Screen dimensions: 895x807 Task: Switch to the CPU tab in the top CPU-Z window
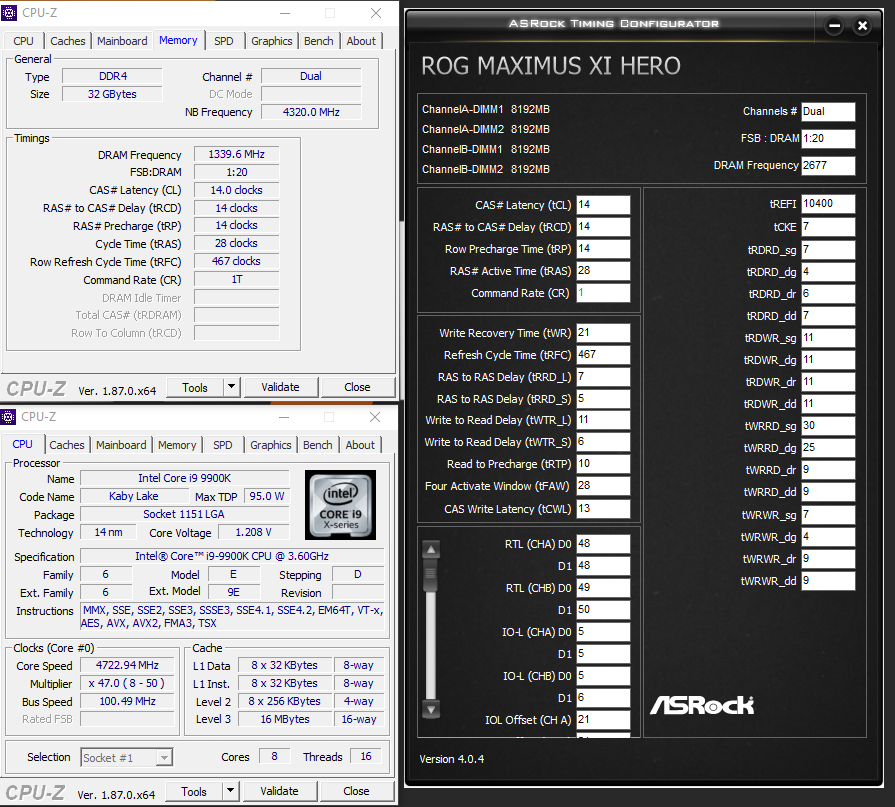coord(23,41)
